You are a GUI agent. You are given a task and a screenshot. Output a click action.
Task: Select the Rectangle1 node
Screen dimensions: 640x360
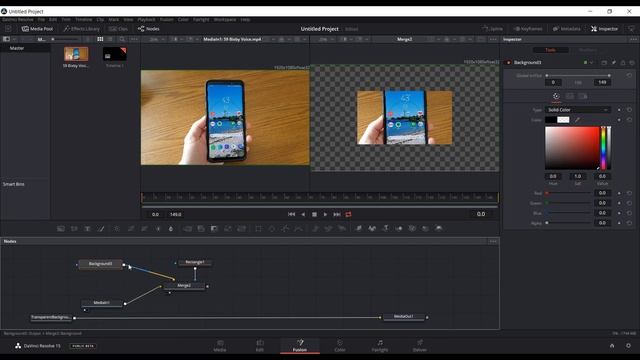click(195, 262)
